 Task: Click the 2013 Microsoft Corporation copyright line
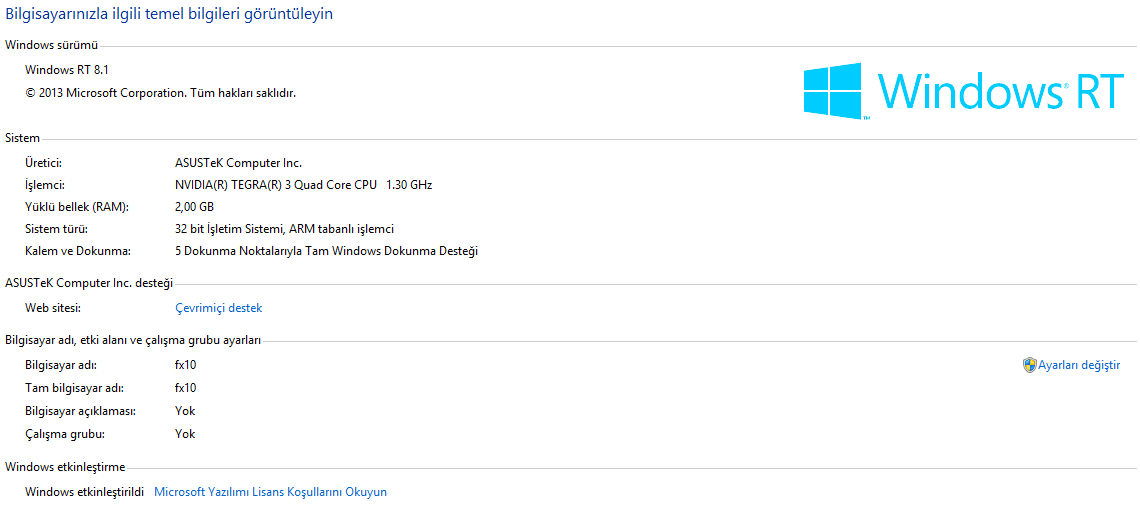coord(160,93)
